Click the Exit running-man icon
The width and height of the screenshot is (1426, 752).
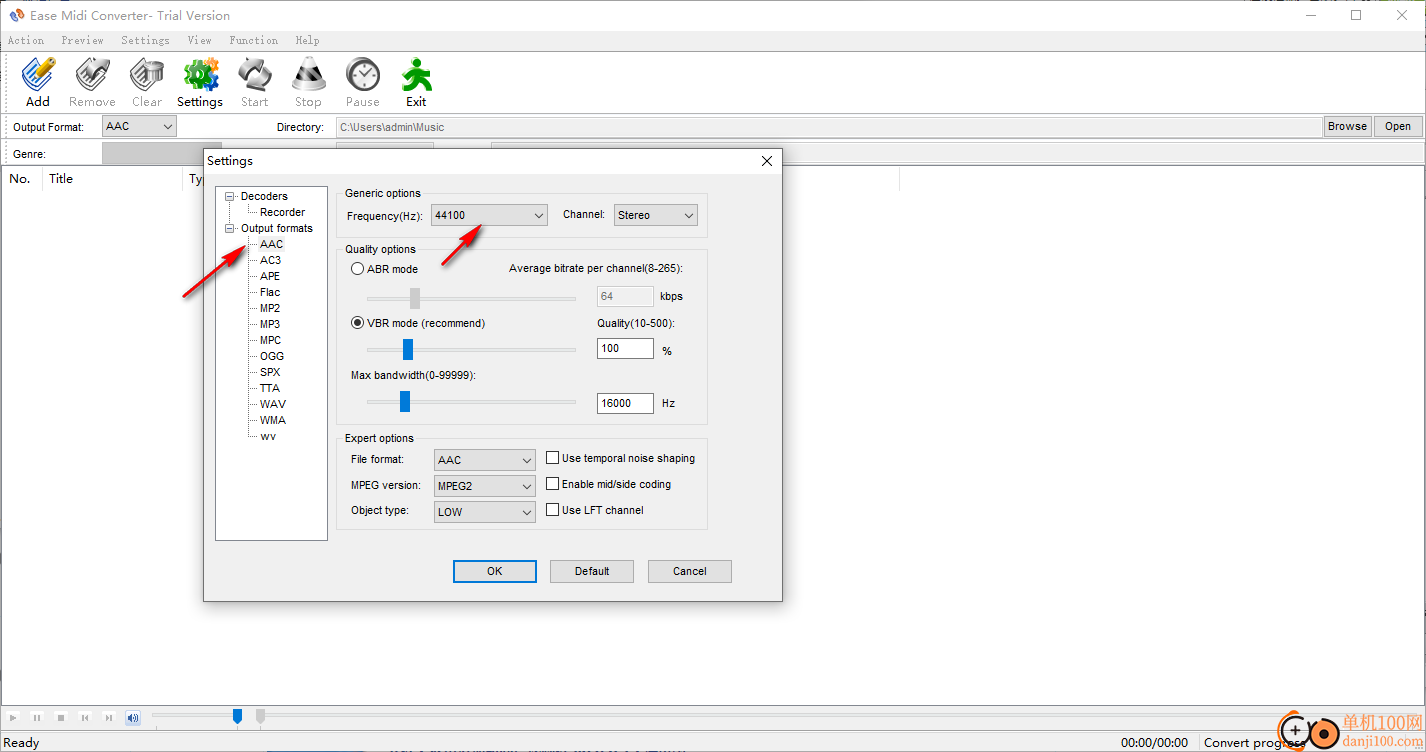click(x=416, y=82)
